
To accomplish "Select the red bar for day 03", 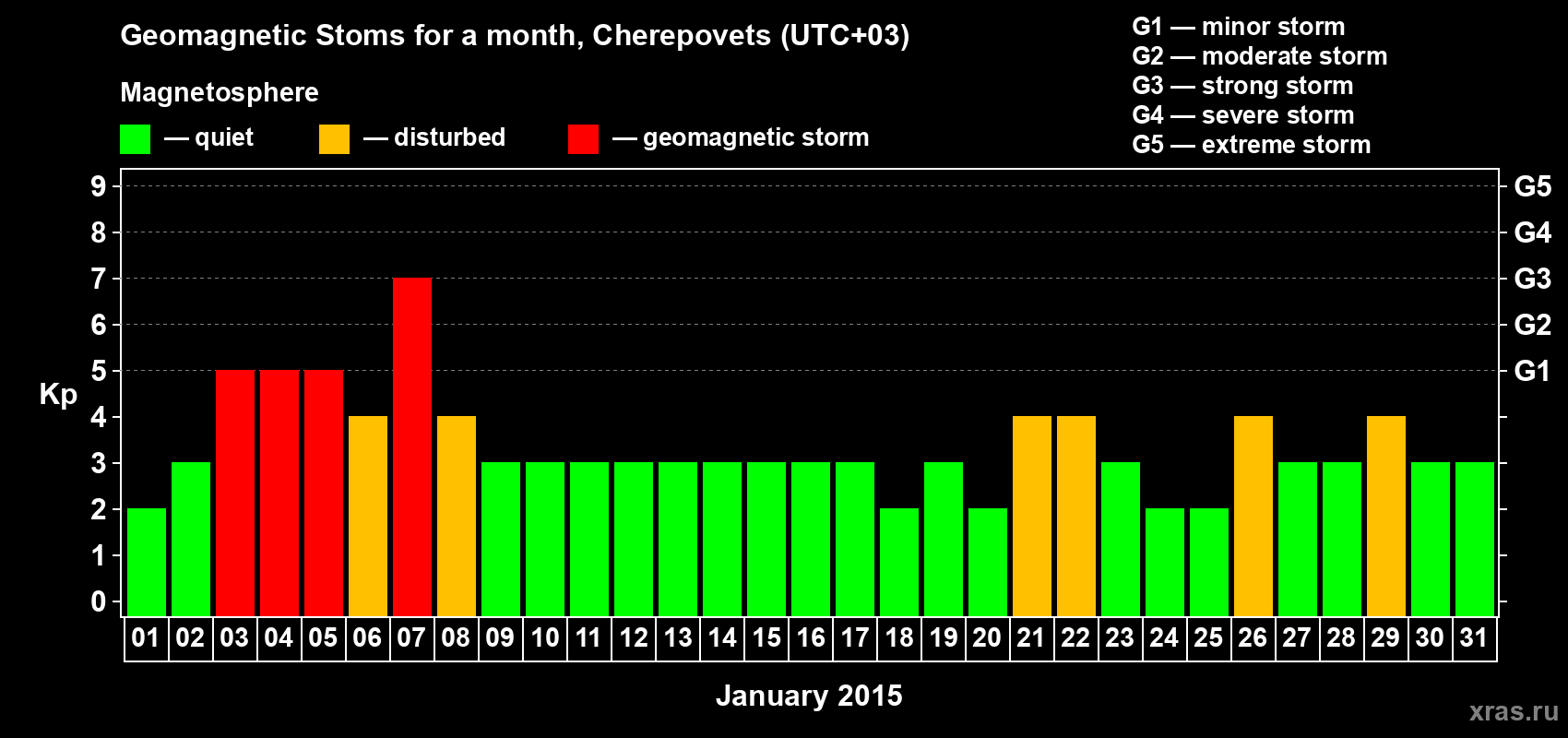I will pyautogui.click(x=235, y=493).
